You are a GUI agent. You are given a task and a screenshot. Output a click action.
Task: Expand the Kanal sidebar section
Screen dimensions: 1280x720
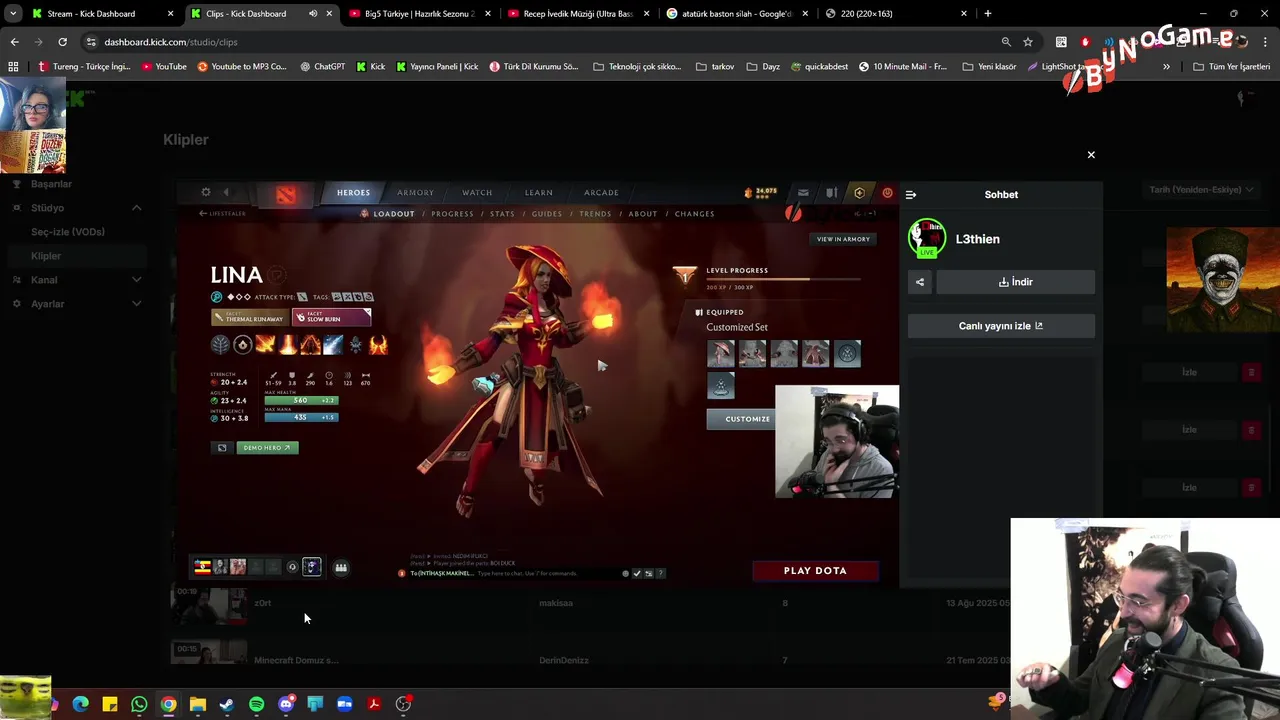tap(137, 280)
